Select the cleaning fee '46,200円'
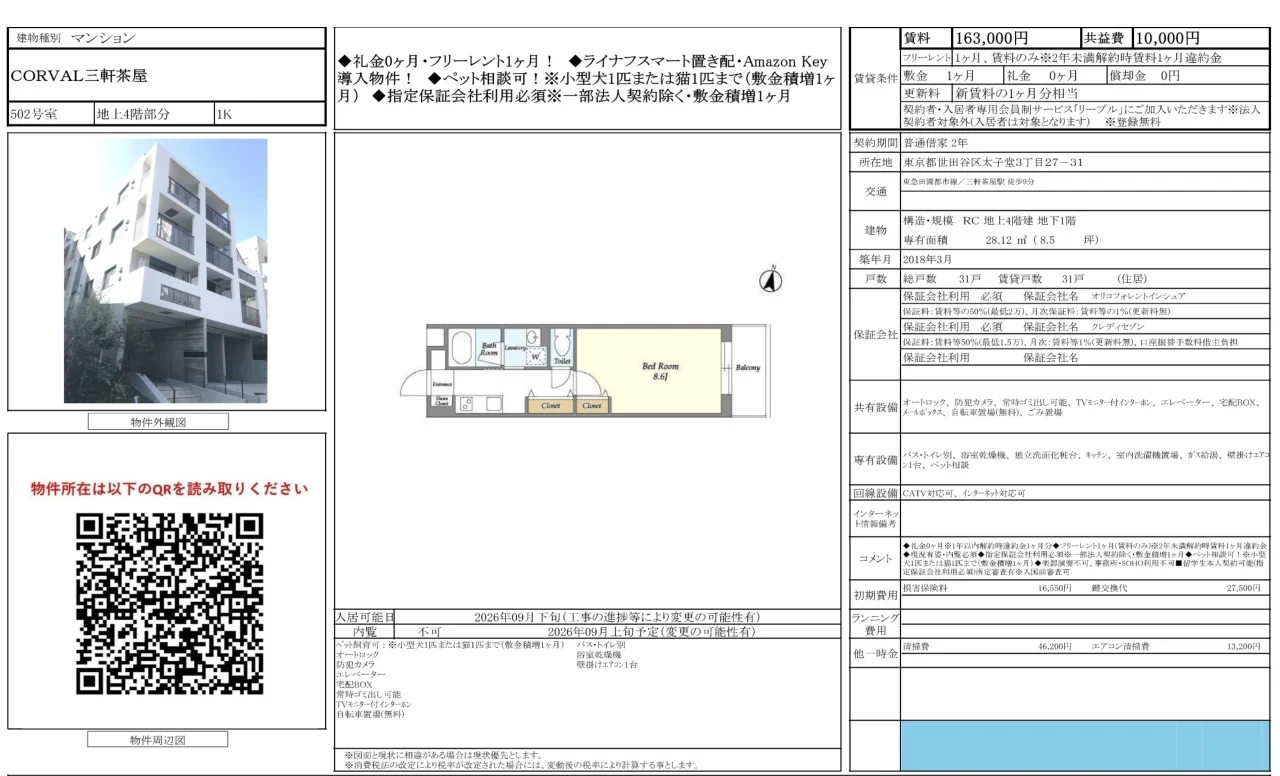 point(1054,647)
